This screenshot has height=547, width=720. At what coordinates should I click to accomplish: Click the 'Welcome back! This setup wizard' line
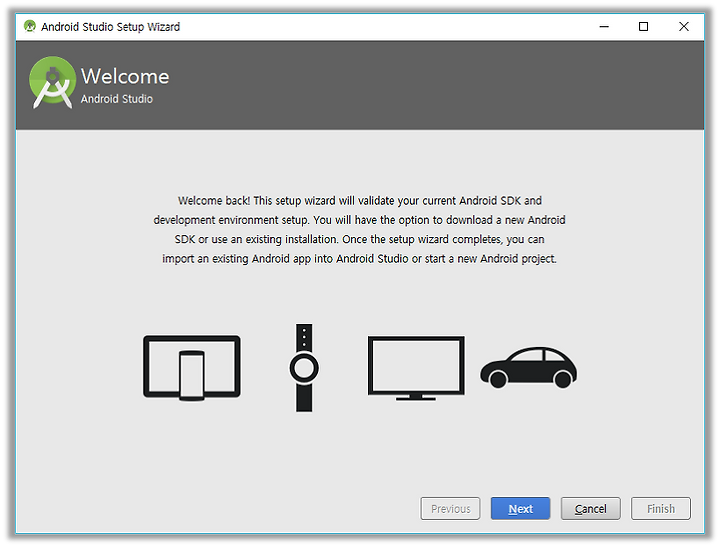point(360,201)
